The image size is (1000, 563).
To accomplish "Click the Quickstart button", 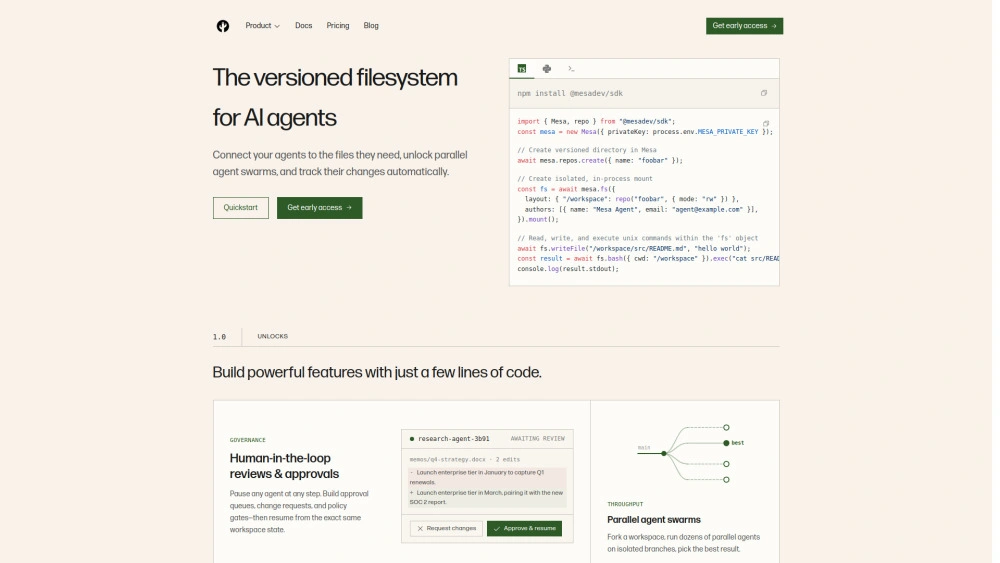I will [x=240, y=208].
